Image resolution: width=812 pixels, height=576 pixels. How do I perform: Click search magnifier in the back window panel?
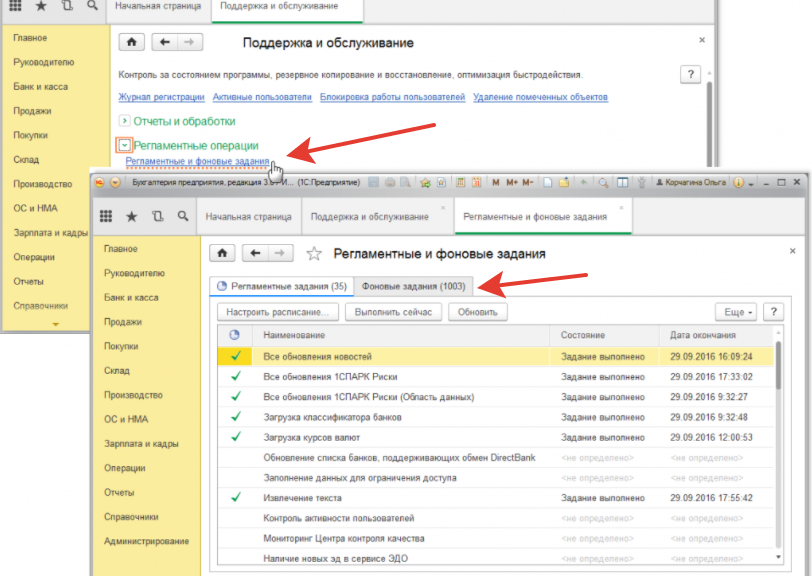coord(92,6)
